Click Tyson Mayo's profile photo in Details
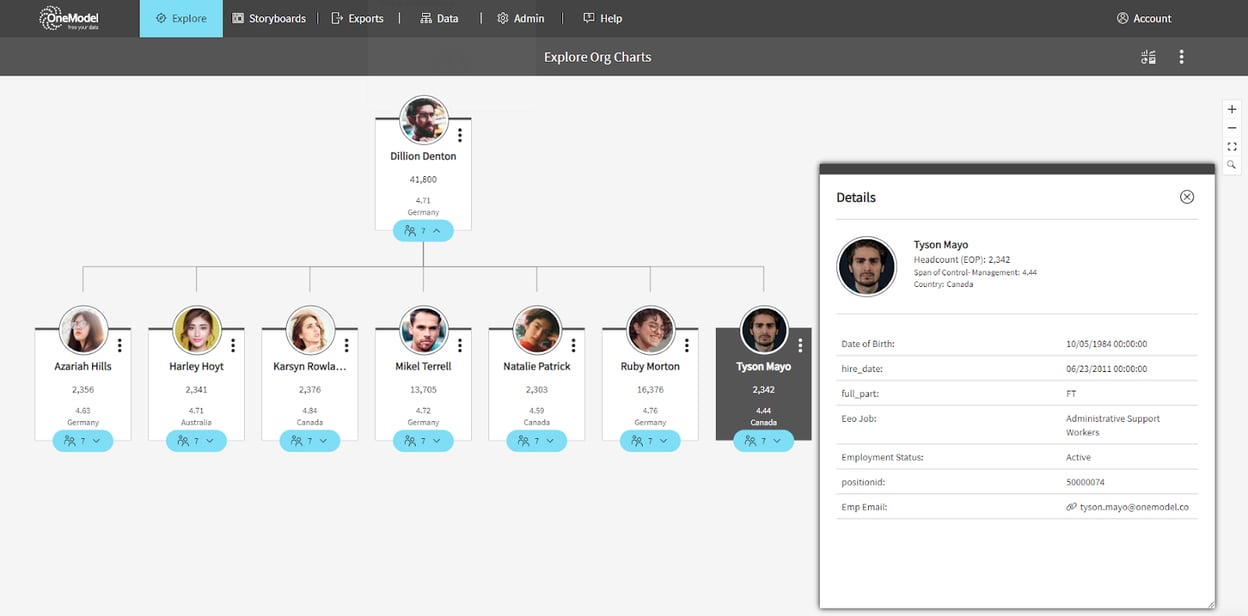The height and width of the screenshot is (616, 1248). 866,267
